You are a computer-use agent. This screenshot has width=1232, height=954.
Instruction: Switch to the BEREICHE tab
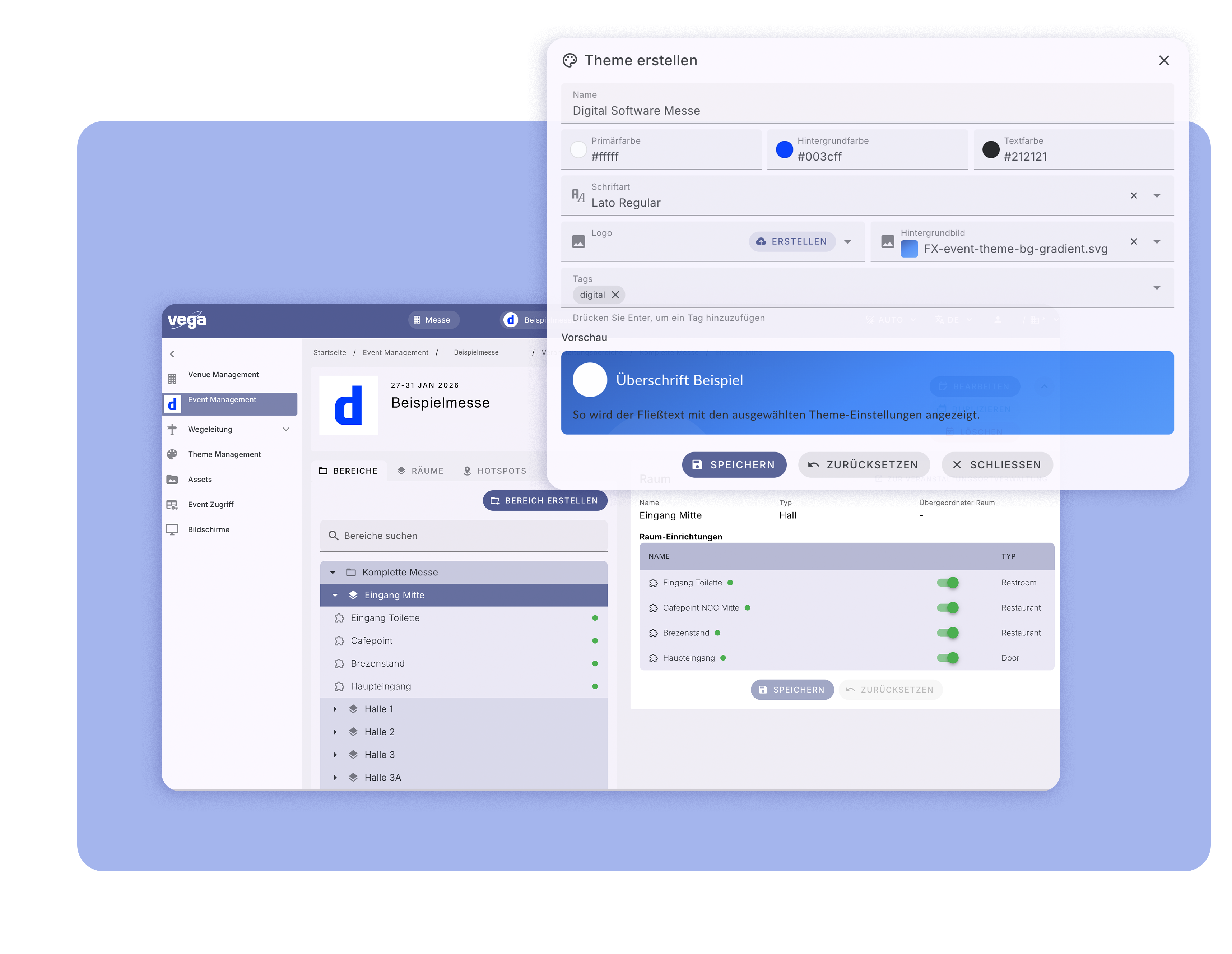[x=348, y=471]
